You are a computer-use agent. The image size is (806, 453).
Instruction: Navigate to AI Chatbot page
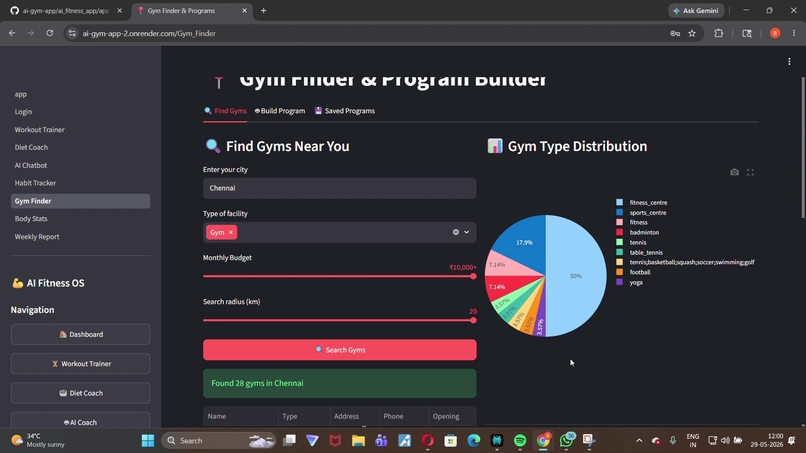click(31, 165)
